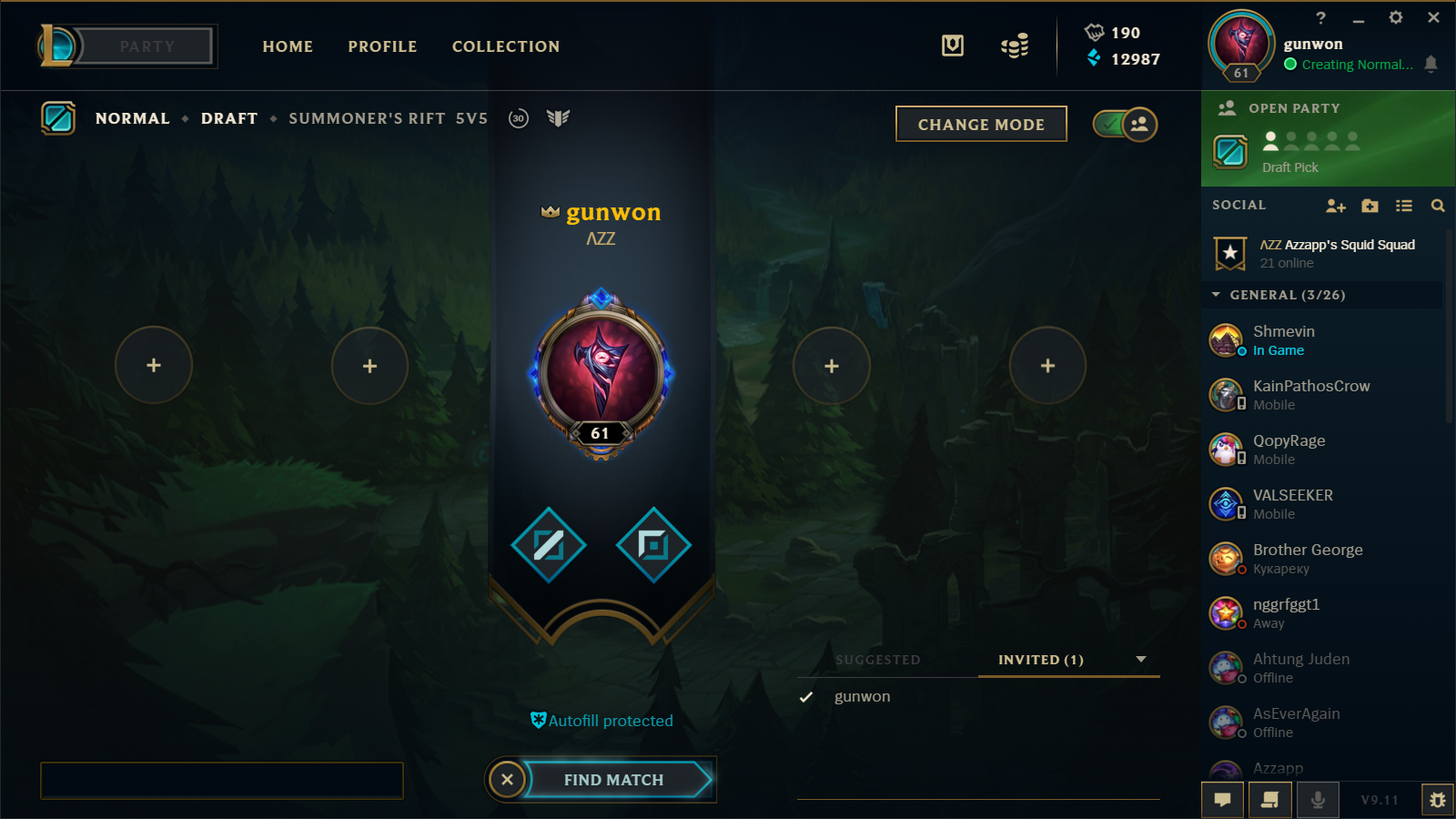The width and height of the screenshot is (1456, 819).
Task: Open the chat bubble icon
Action: [x=1223, y=800]
